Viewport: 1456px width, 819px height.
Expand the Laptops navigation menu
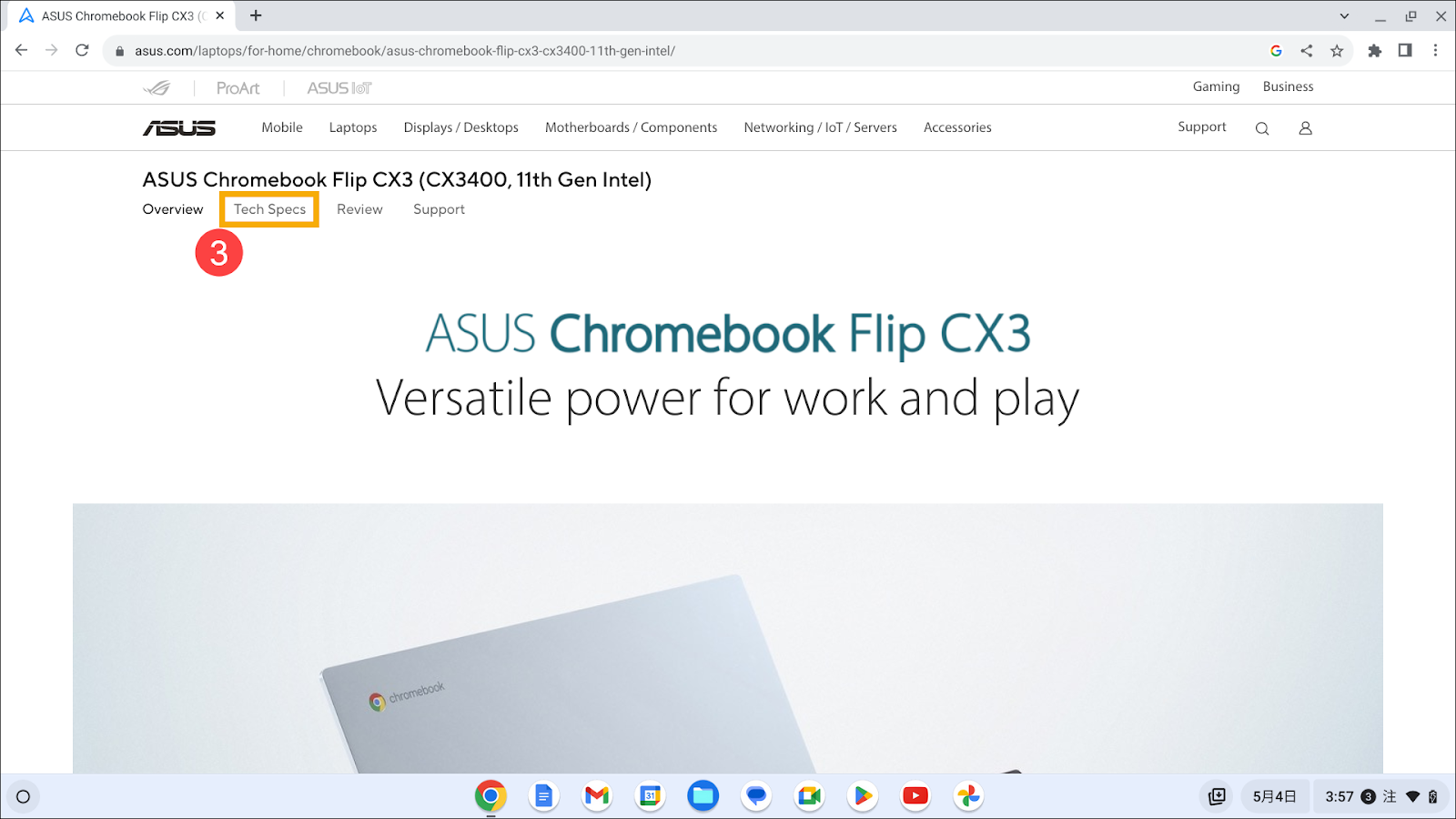click(x=353, y=128)
